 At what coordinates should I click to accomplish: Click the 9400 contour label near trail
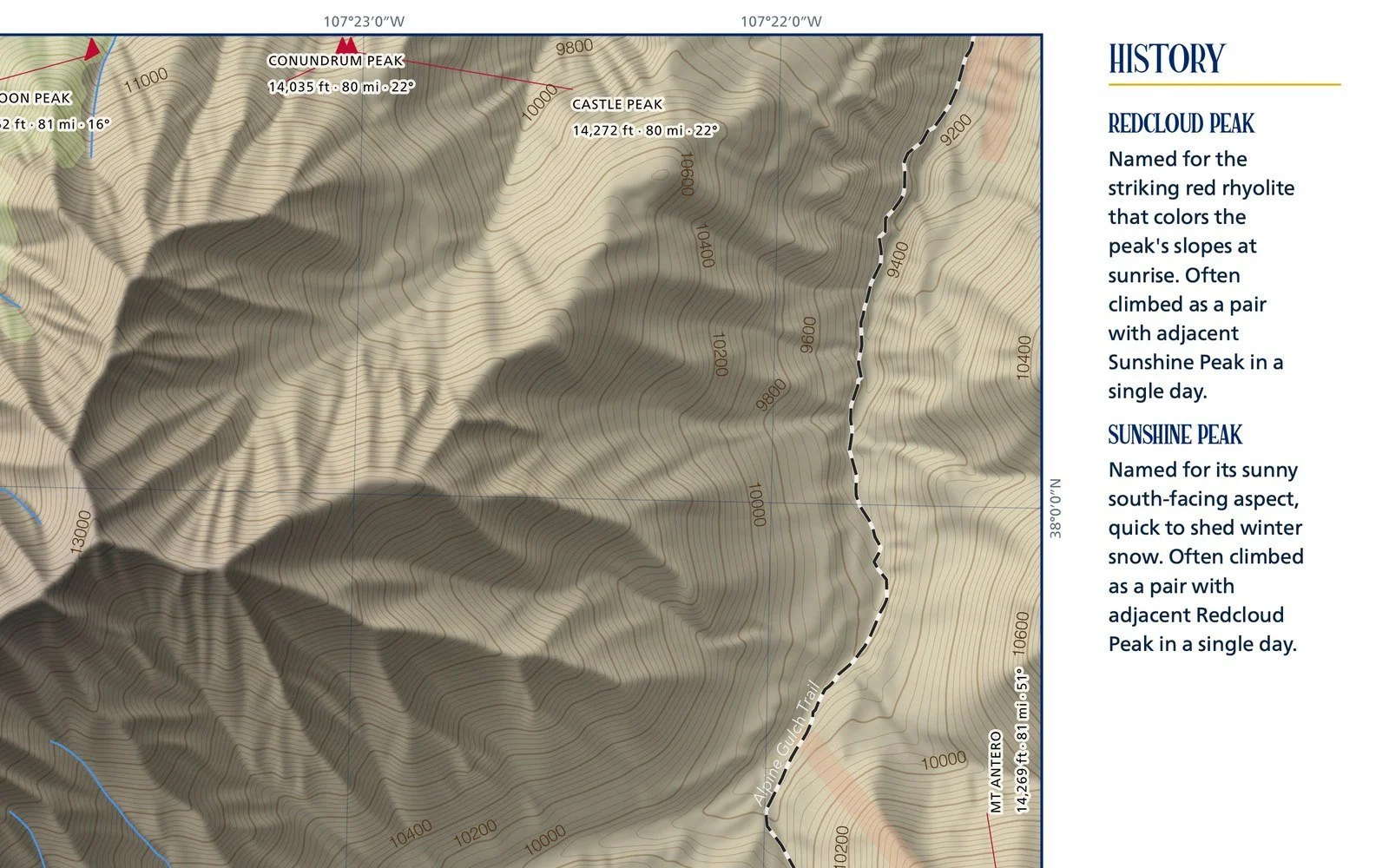898,260
